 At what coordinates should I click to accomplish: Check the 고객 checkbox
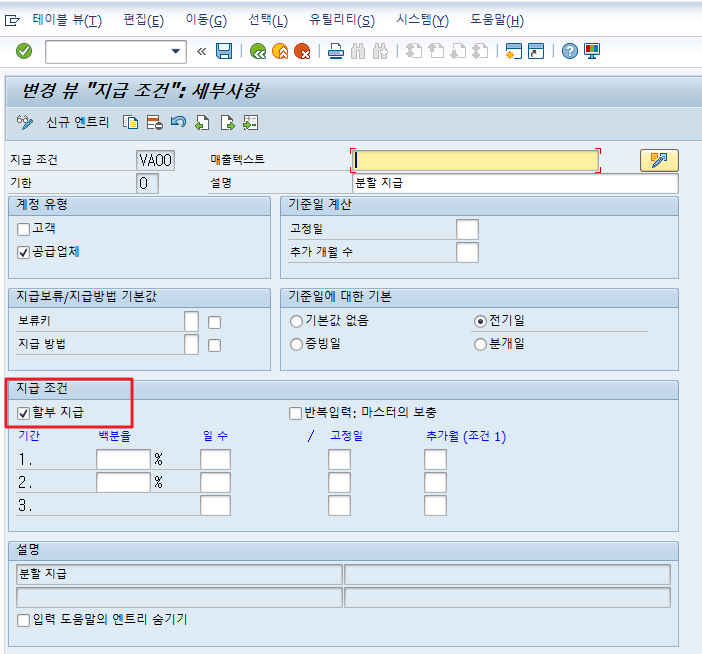(23, 229)
